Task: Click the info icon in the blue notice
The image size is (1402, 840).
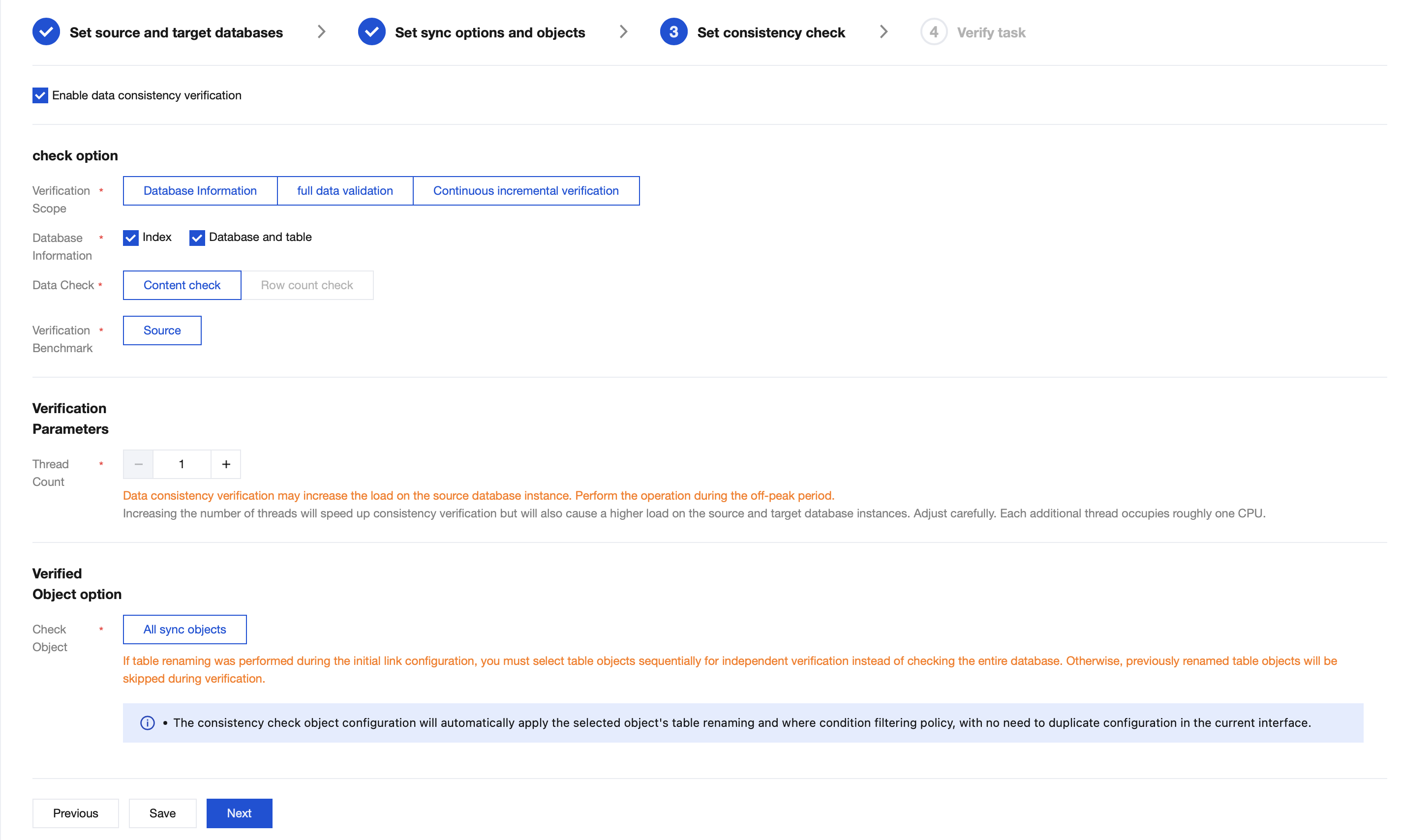Action: pos(147,723)
